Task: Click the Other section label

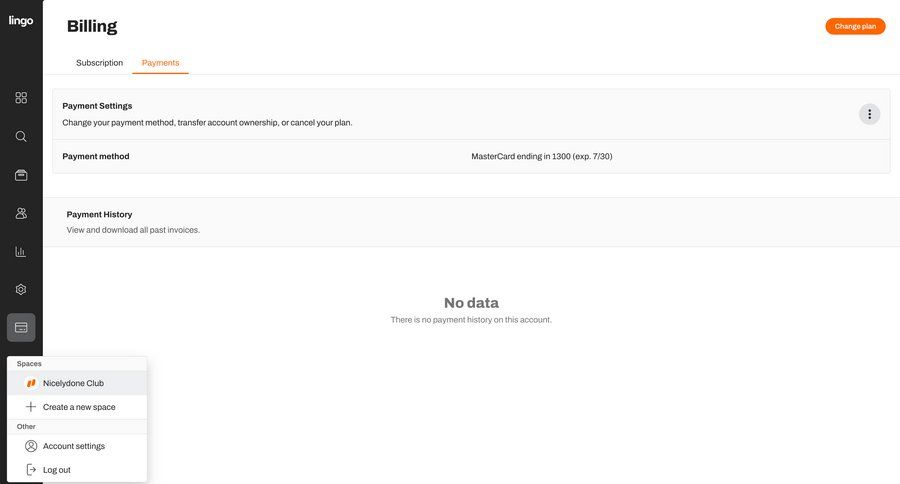Action: 26,427
